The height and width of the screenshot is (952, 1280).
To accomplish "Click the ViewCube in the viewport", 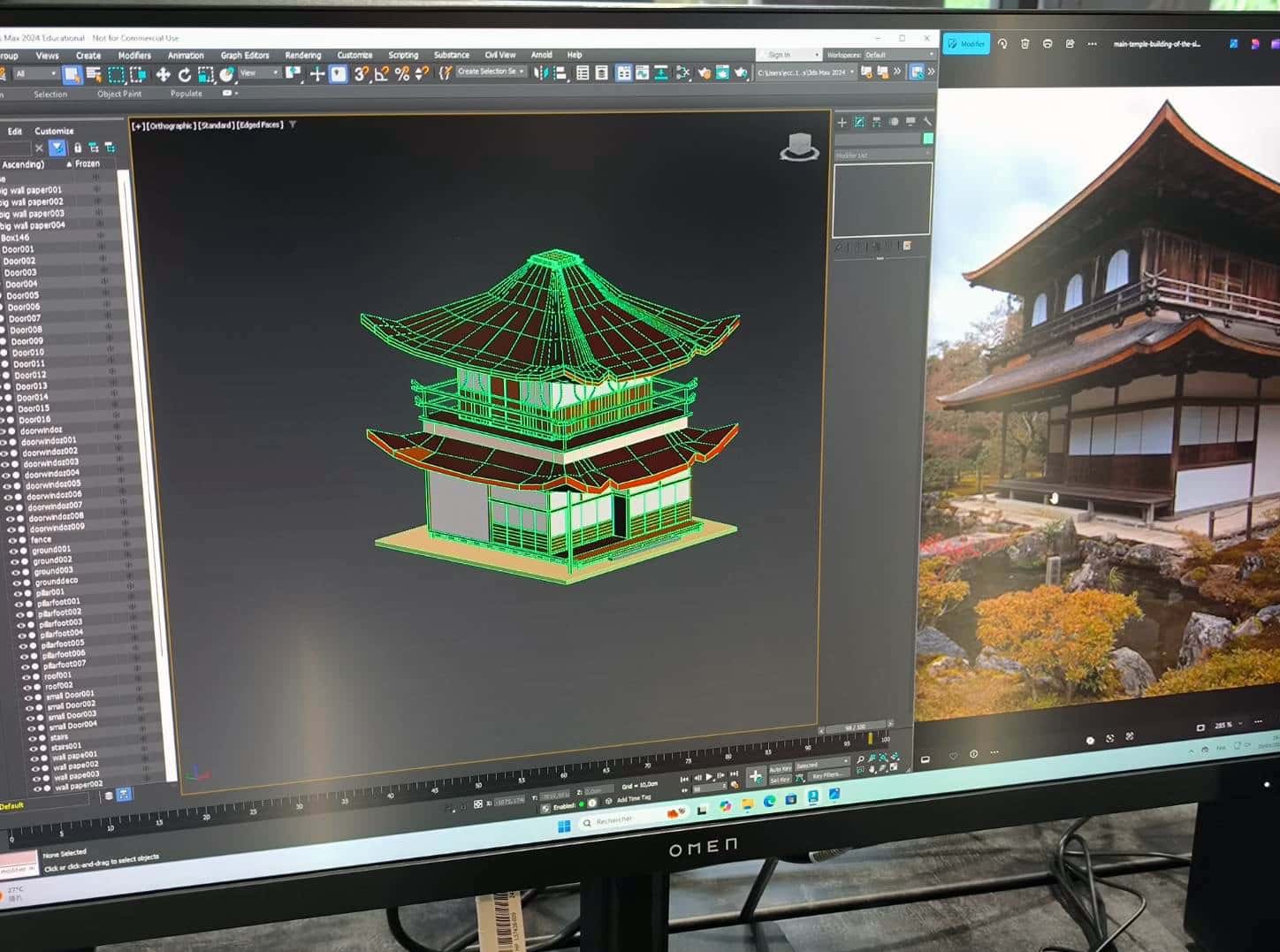I will 799,148.
